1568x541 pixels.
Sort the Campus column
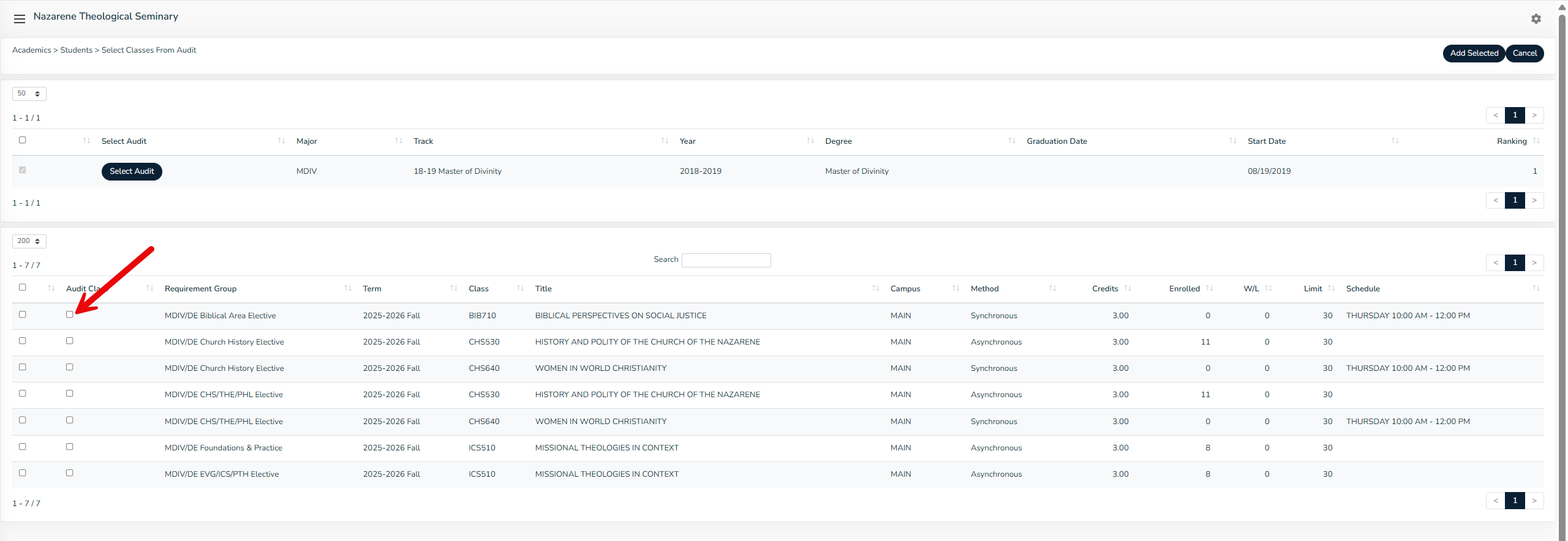[x=956, y=288]
